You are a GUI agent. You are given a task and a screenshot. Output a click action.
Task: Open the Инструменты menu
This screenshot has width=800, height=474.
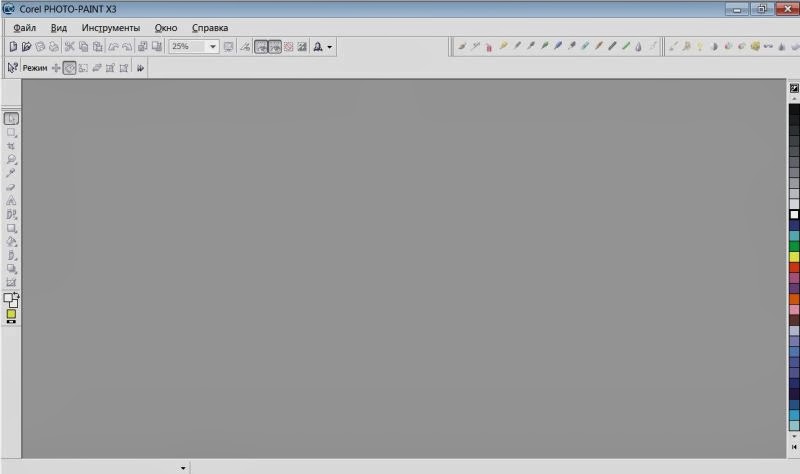click(111, 28)
